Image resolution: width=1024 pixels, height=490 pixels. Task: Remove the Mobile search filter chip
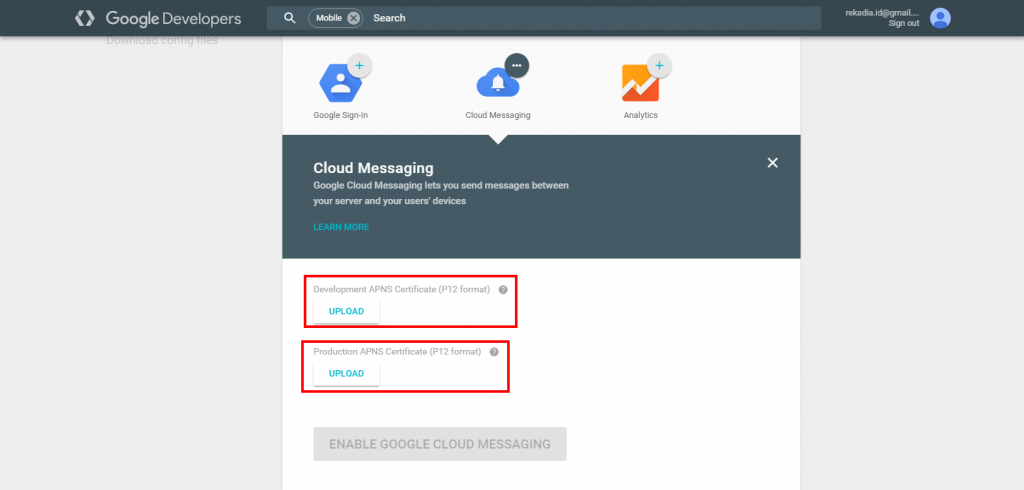[x=353, y=18]
